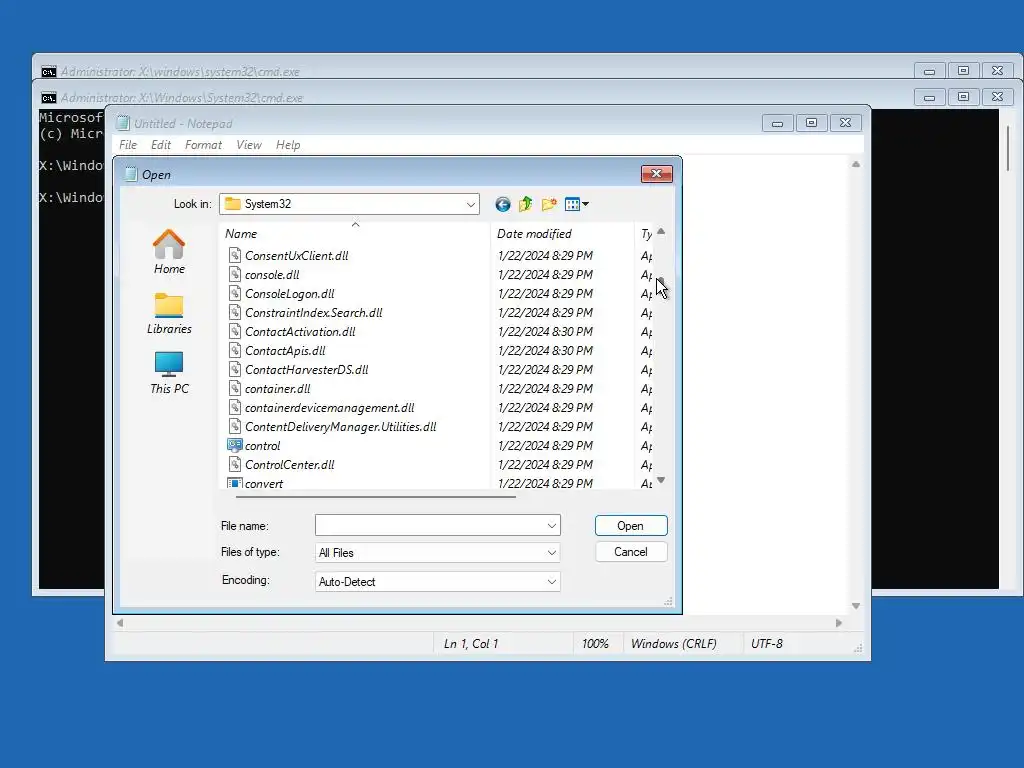
Task: Select the ContactHarvesterDS.dll file icon
Action: (x=234, y=369)
